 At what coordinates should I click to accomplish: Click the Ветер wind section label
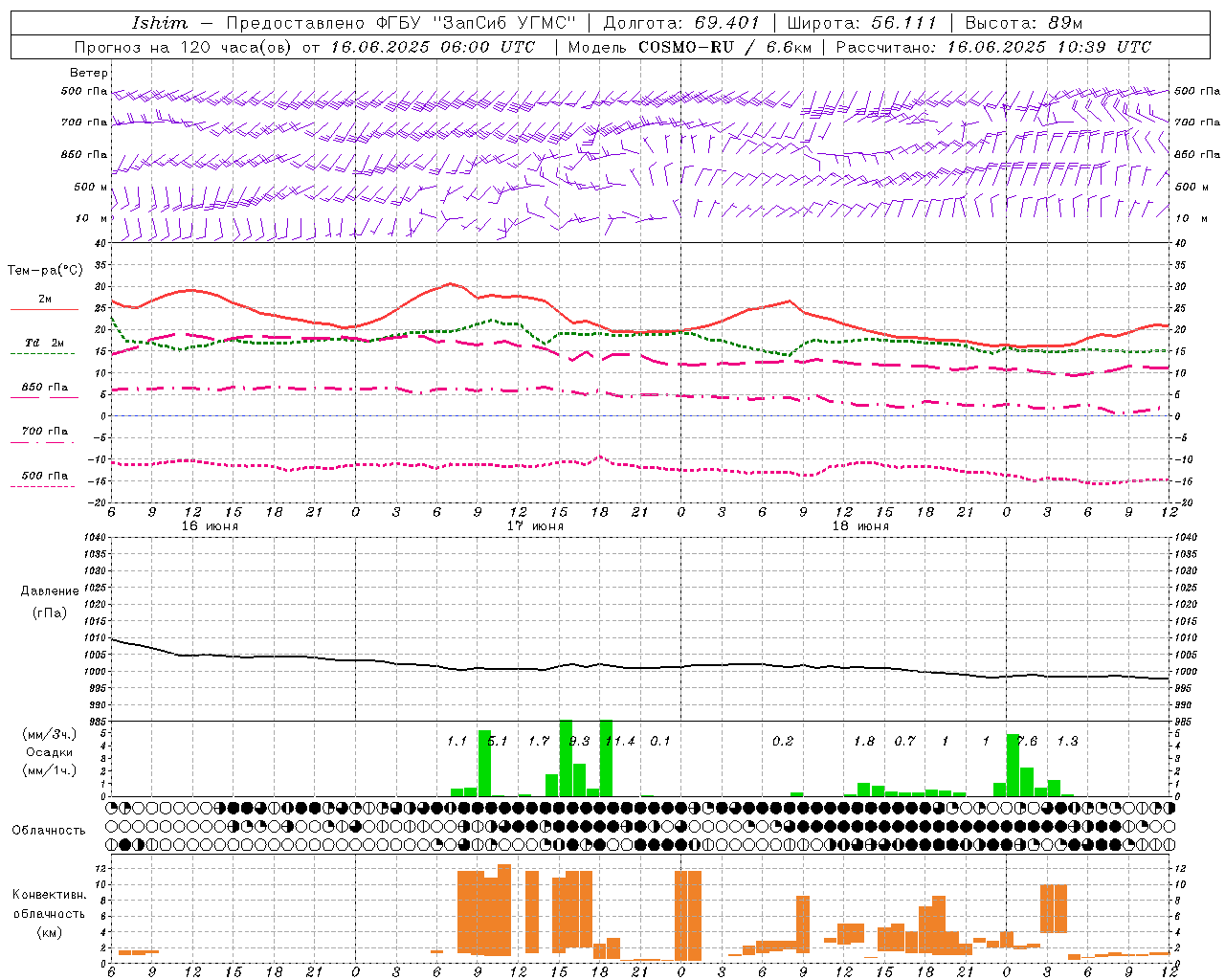click(x=89, y=73)
